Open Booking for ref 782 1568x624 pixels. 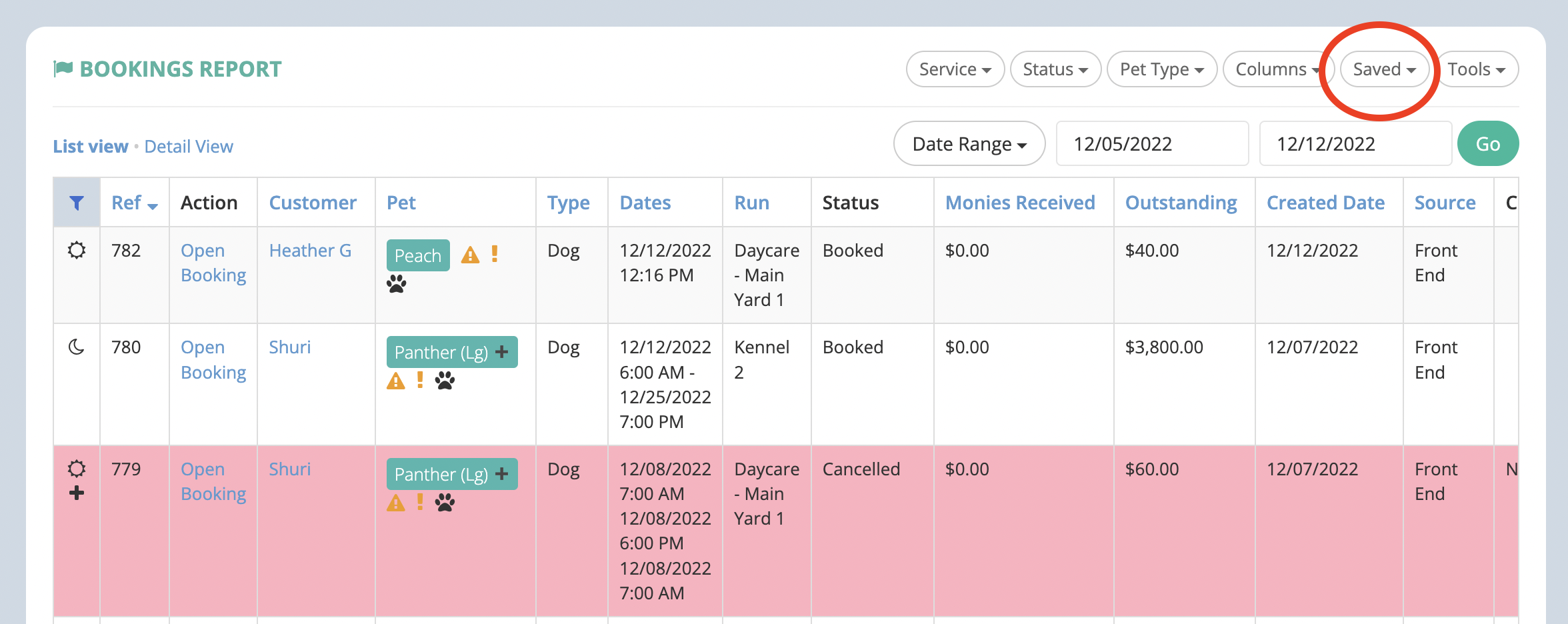(213, 263)
